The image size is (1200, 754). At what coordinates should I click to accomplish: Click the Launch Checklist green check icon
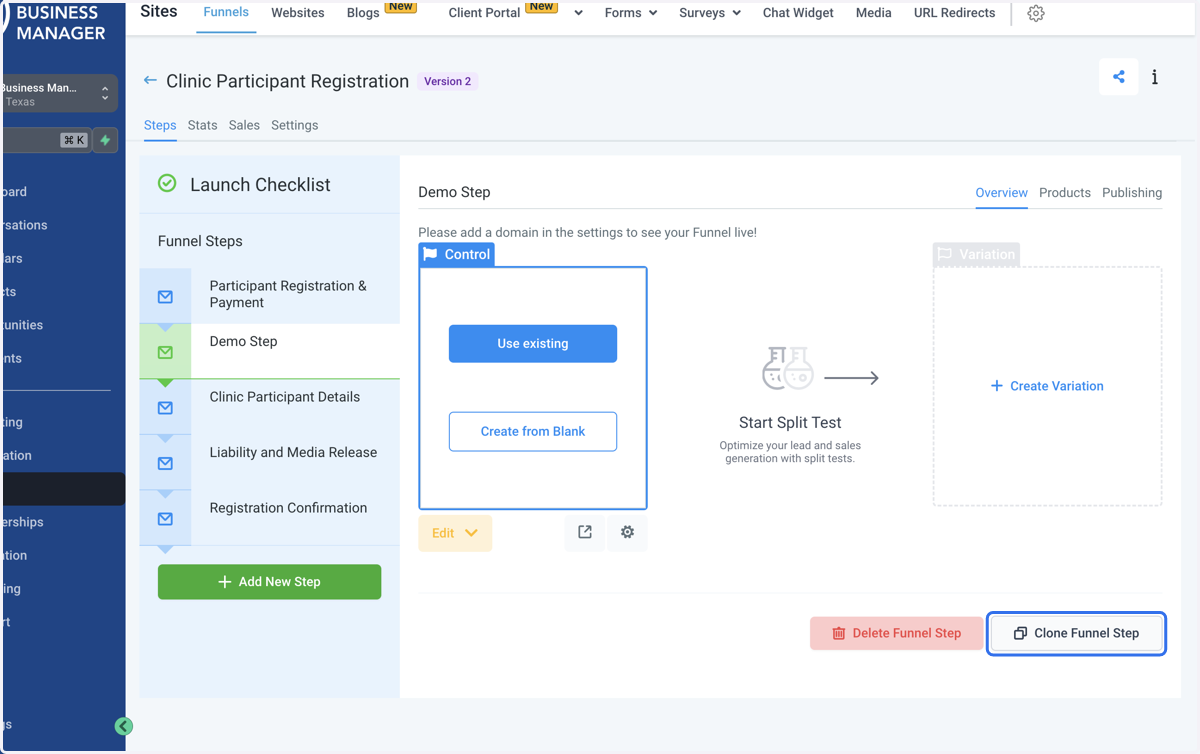point(167,184)
